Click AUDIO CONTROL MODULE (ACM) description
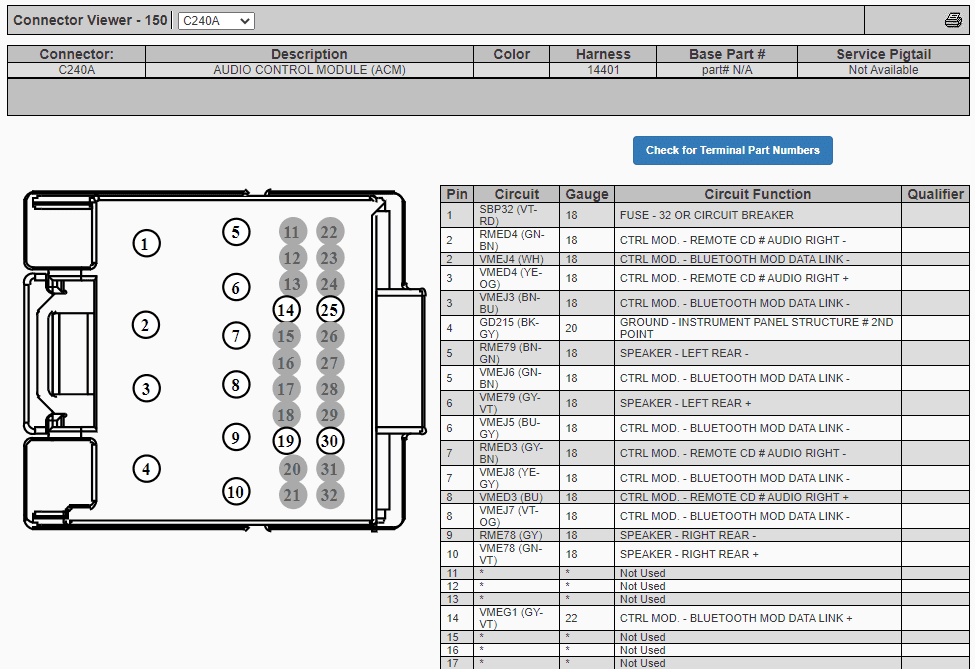The width and height of the screenshot is (975, 669). coord(309,70)
